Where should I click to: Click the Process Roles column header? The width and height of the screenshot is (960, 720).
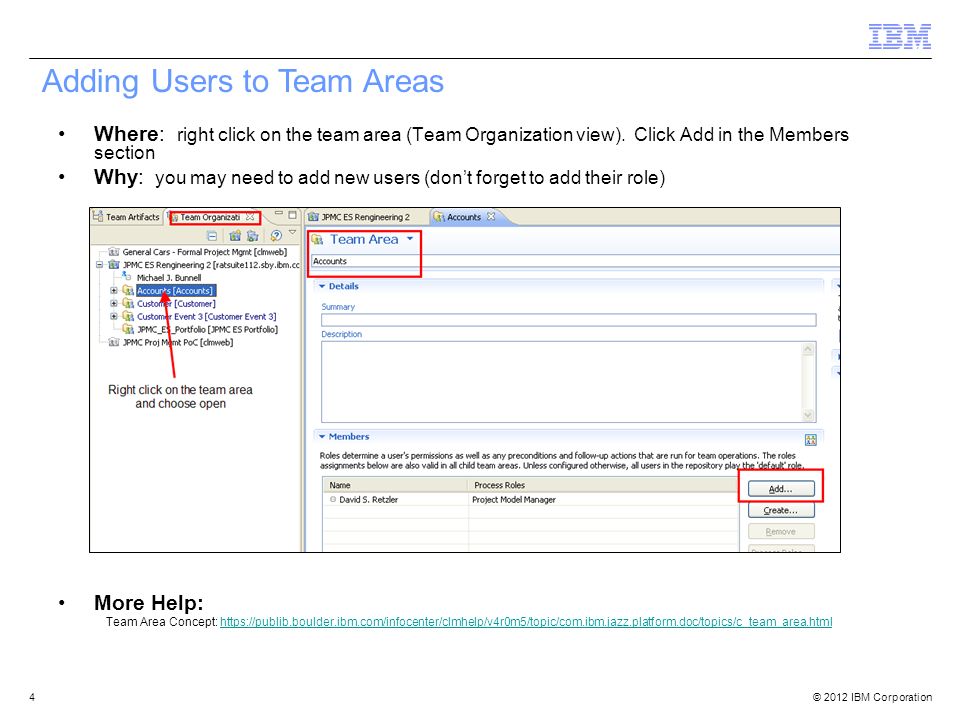[x=604, y=485]
